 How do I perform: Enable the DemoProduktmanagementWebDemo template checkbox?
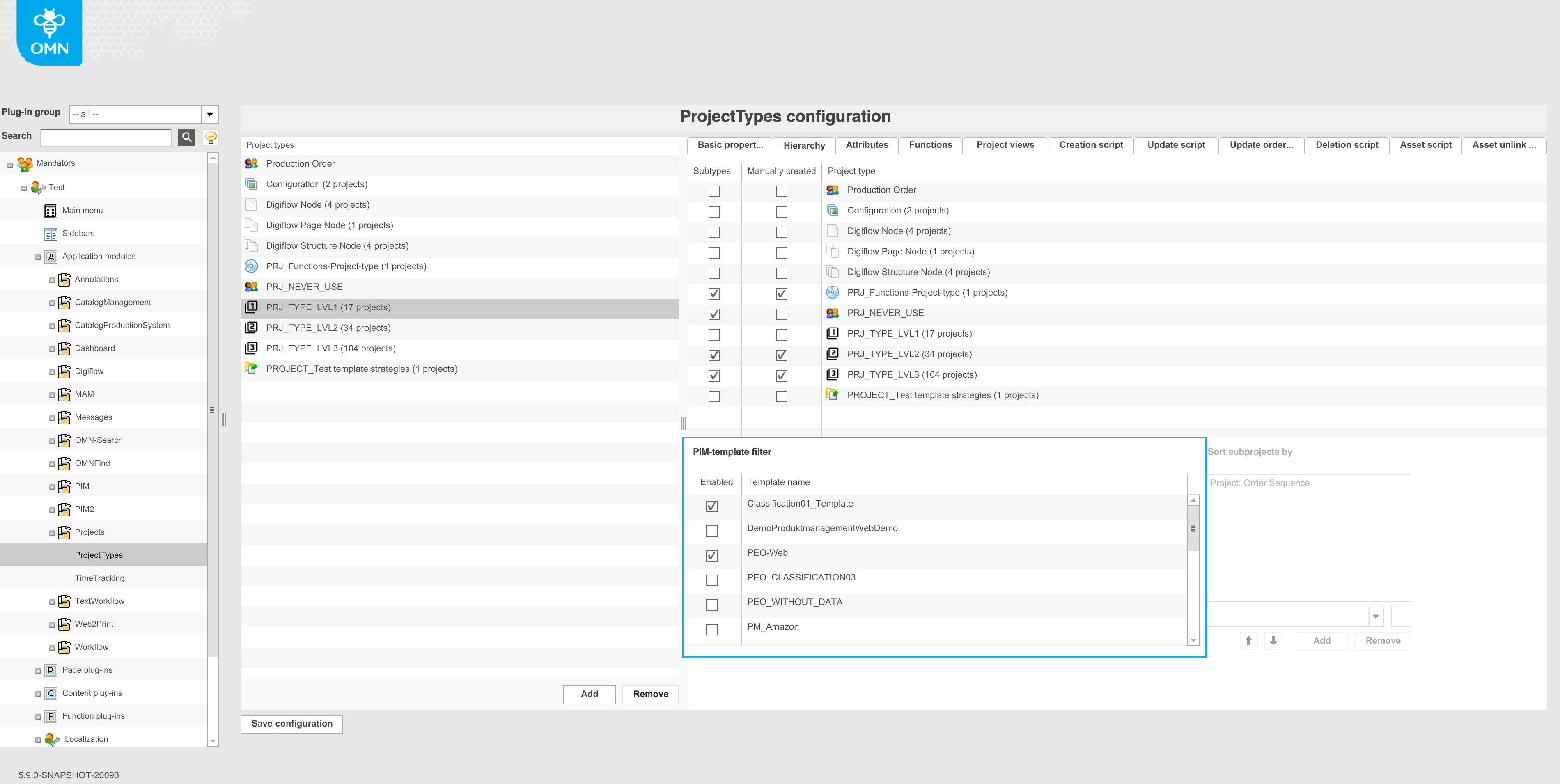tap(711, 531)
